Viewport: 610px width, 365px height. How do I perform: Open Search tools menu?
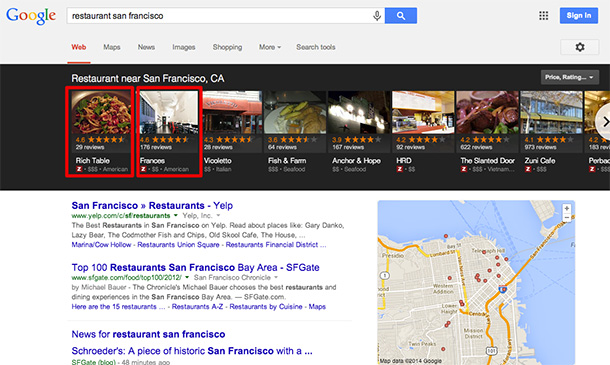(x=316, y=47)
